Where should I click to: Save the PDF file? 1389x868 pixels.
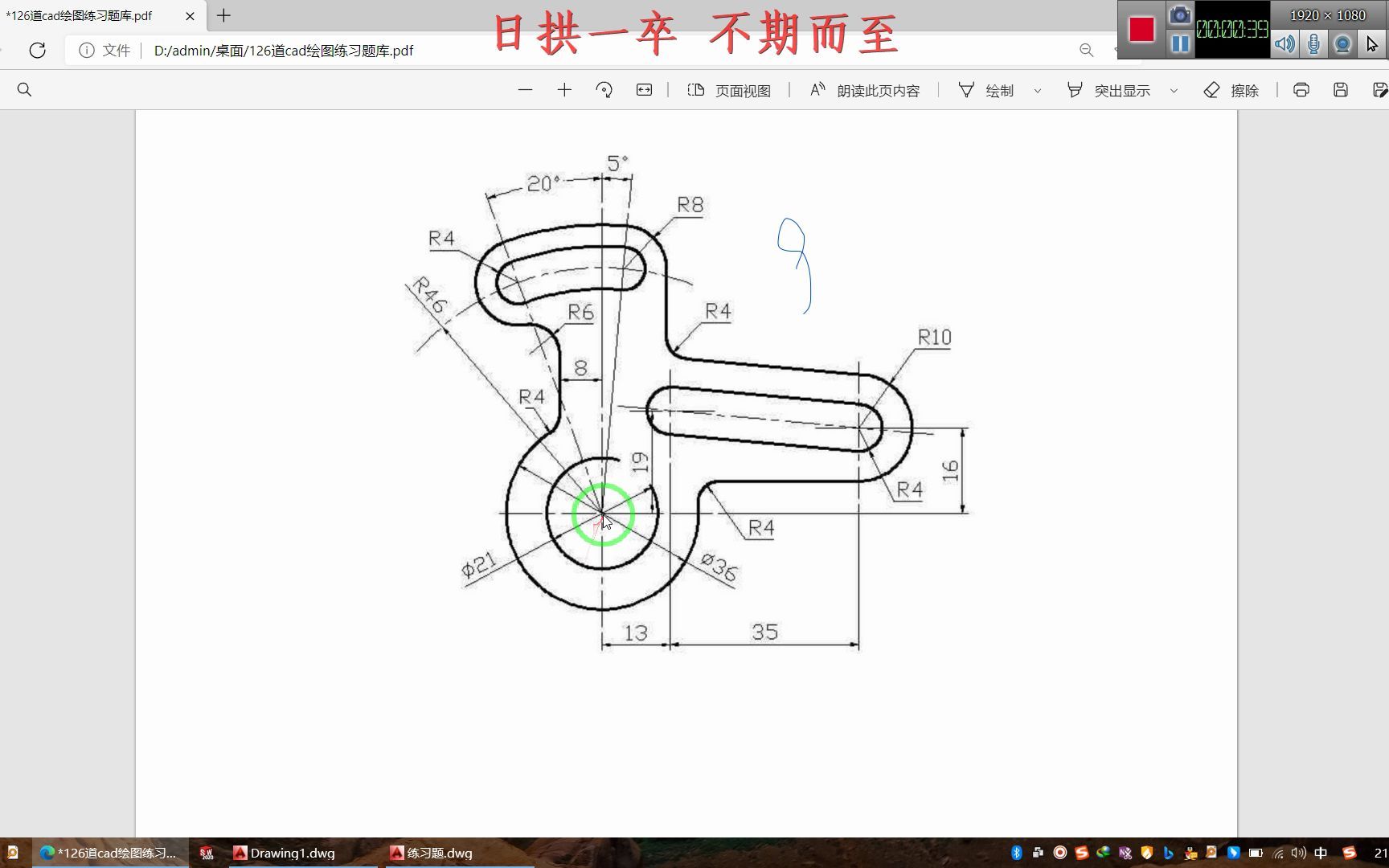(x=1340, y=89)
